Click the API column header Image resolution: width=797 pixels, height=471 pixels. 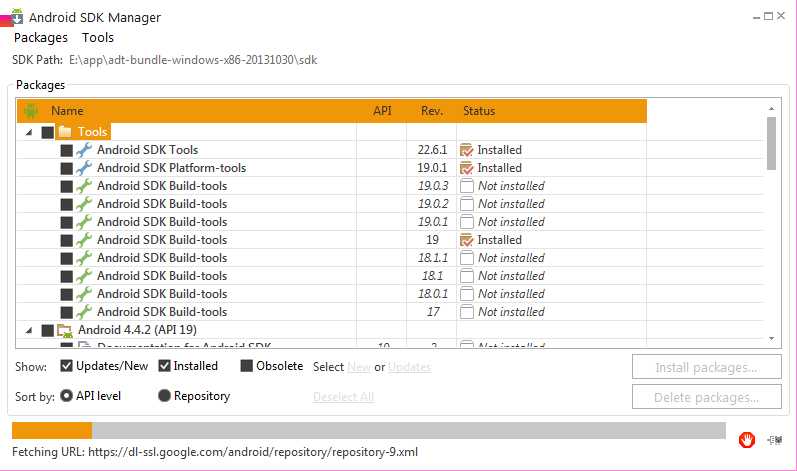click(x=382, y=111)
